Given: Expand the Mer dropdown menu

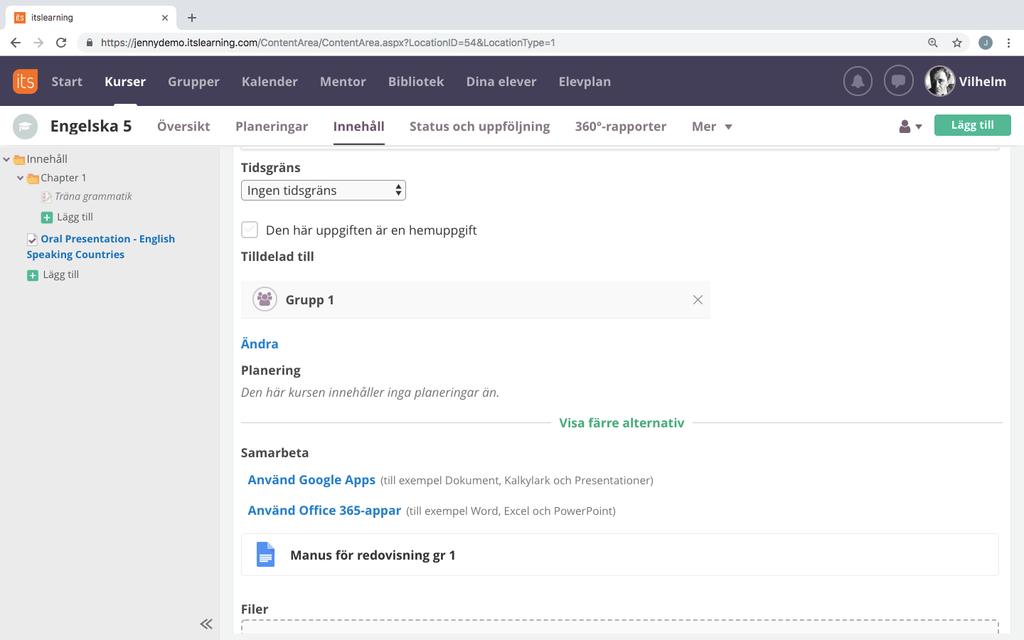Looking at the screenshot, I should point(712,127).
